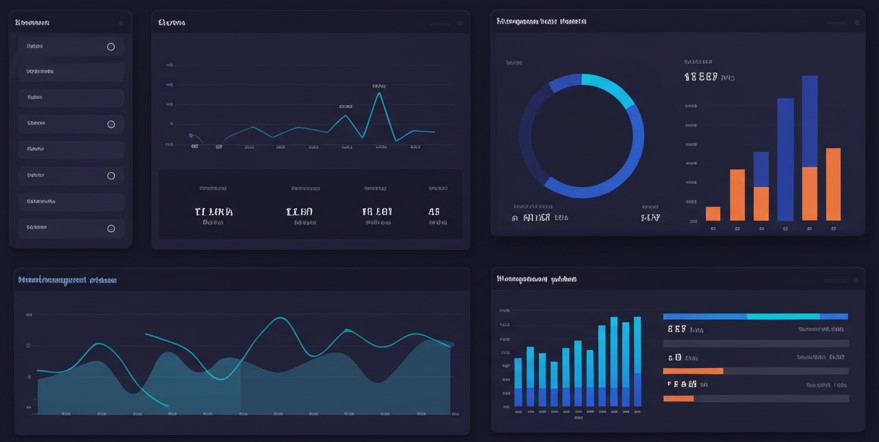This screenshot has width=879, height=442.
Task: Click the orange progress bar in the third row
Action: click(693, 371)
